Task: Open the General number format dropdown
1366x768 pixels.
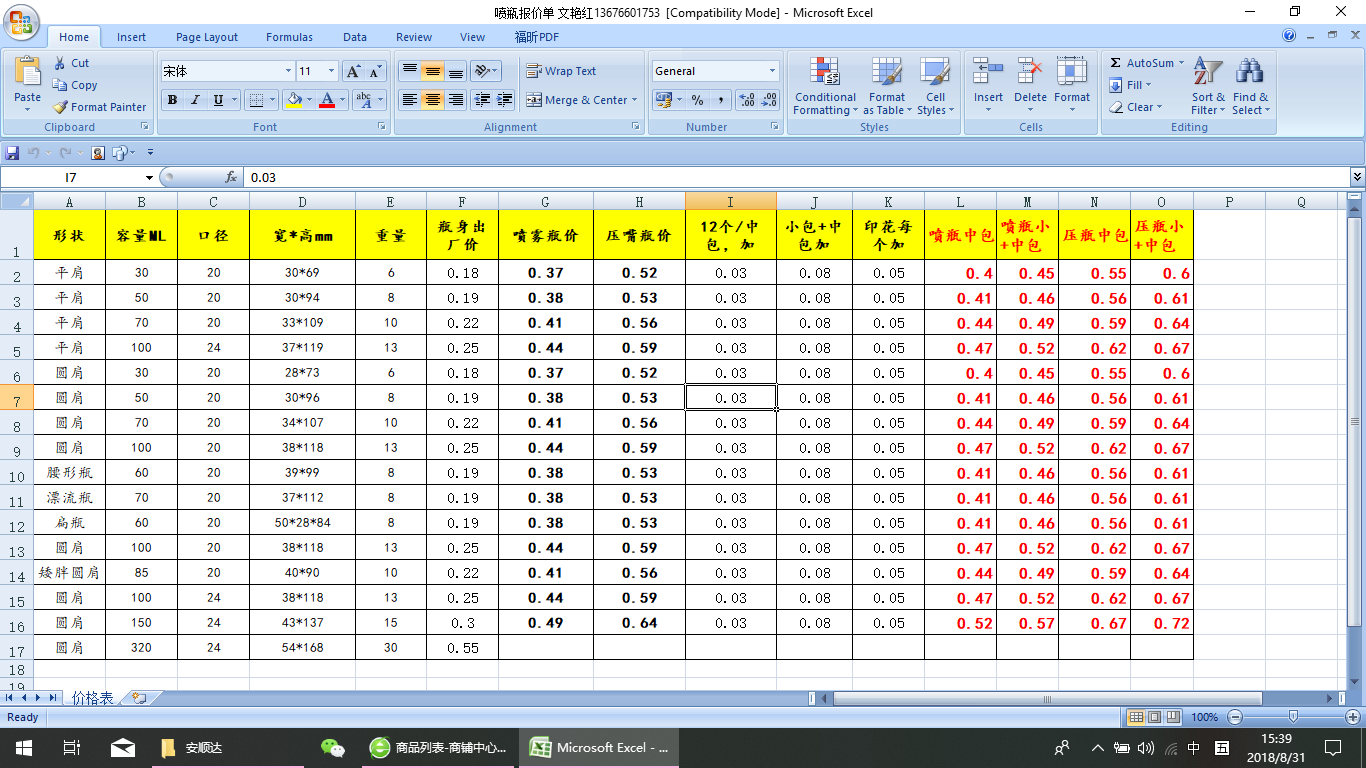Action: [772, 71]
